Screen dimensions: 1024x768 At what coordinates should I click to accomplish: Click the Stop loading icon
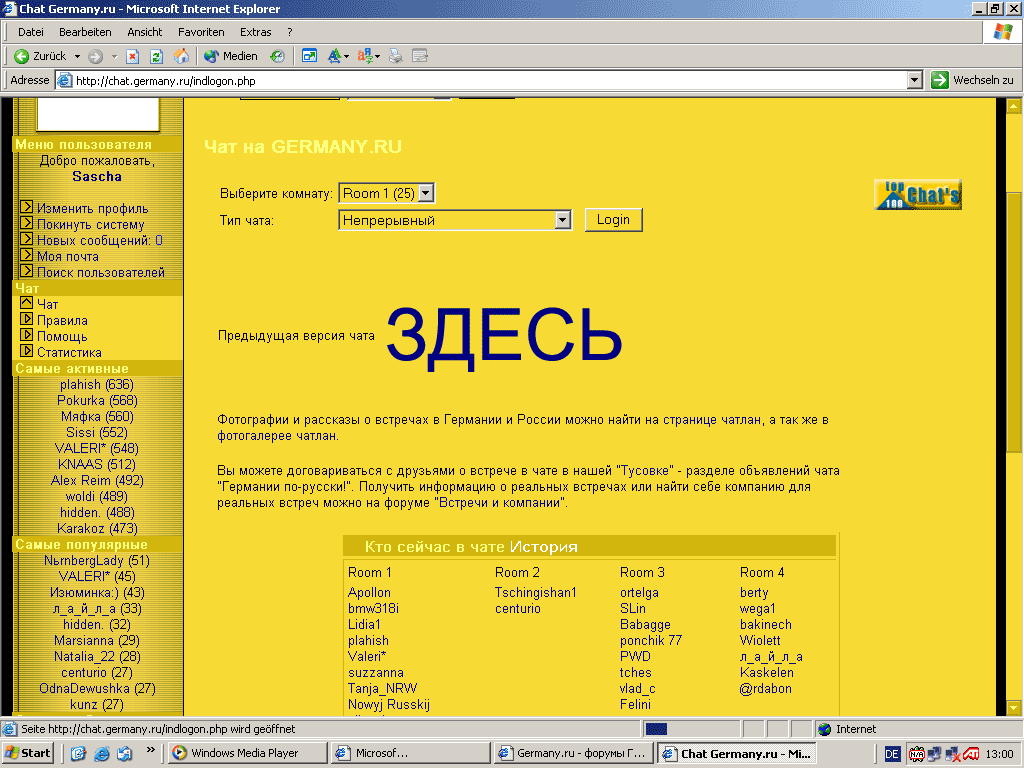coord(133,56)
